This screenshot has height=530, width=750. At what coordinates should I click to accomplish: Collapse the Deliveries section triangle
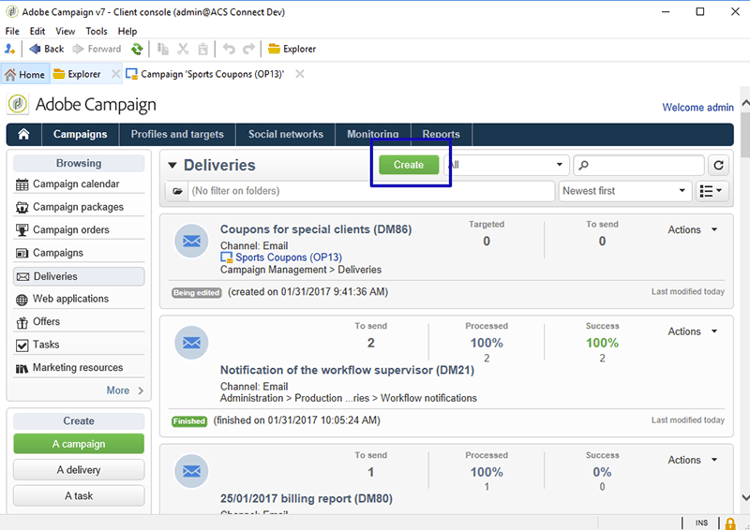coord(173,166)
